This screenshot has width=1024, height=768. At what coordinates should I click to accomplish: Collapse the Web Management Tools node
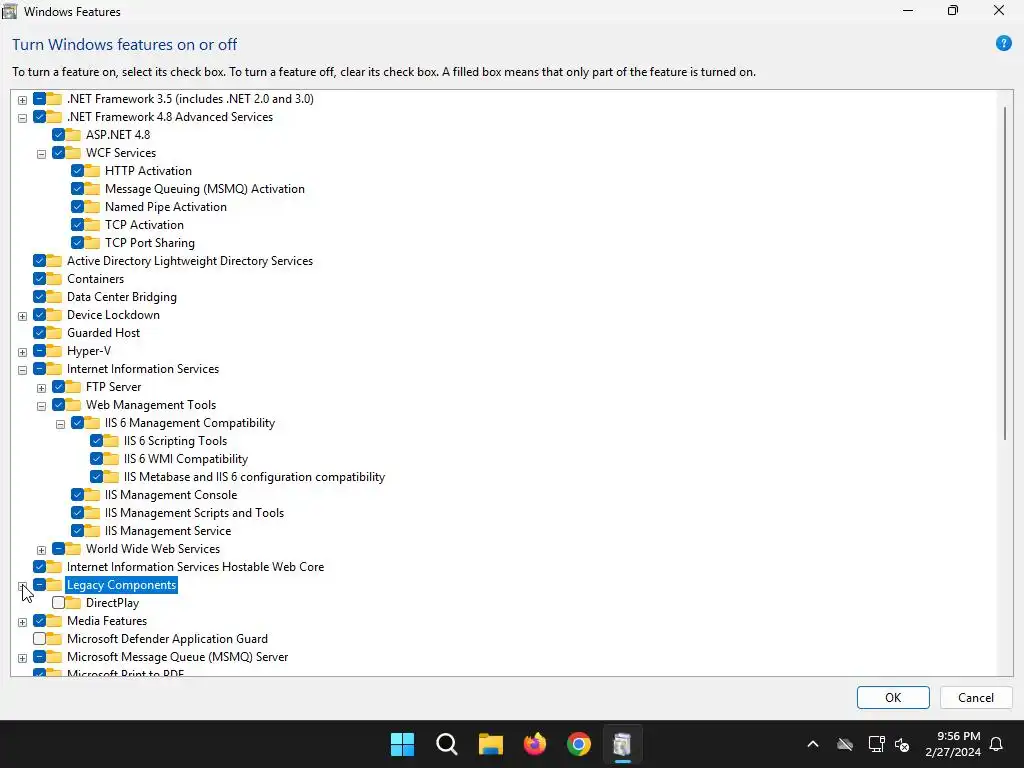[41, 406]
